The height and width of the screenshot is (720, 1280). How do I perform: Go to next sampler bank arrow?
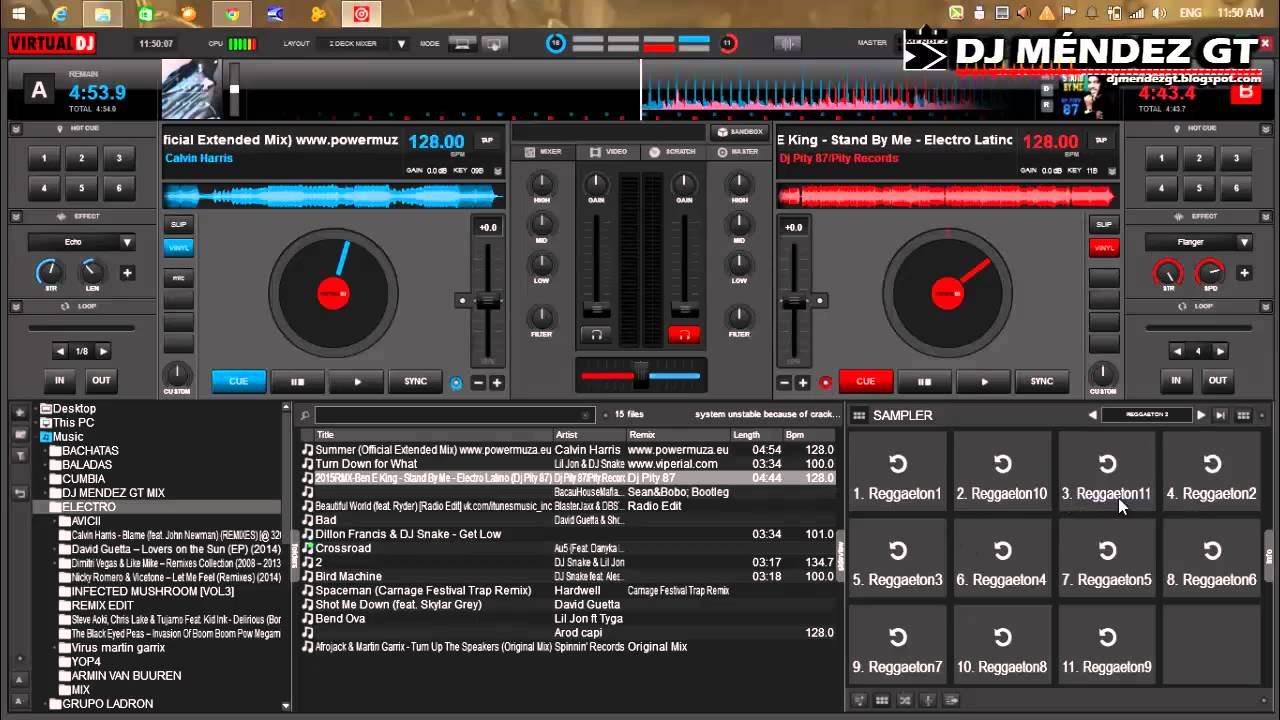(x=1201, y=415)
